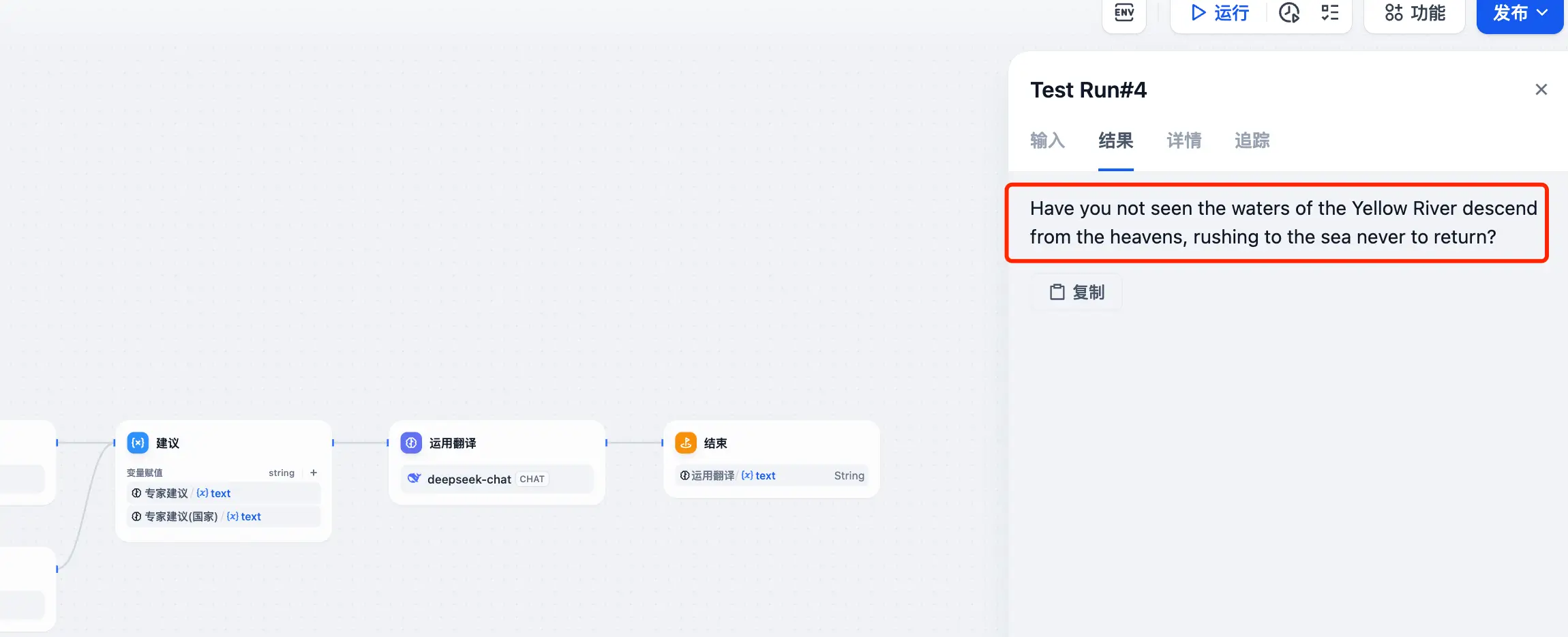The height and width of the screenshot is (637, 1568).
Task: Click the deepseek whale logo icon
Action: point(414,478)
